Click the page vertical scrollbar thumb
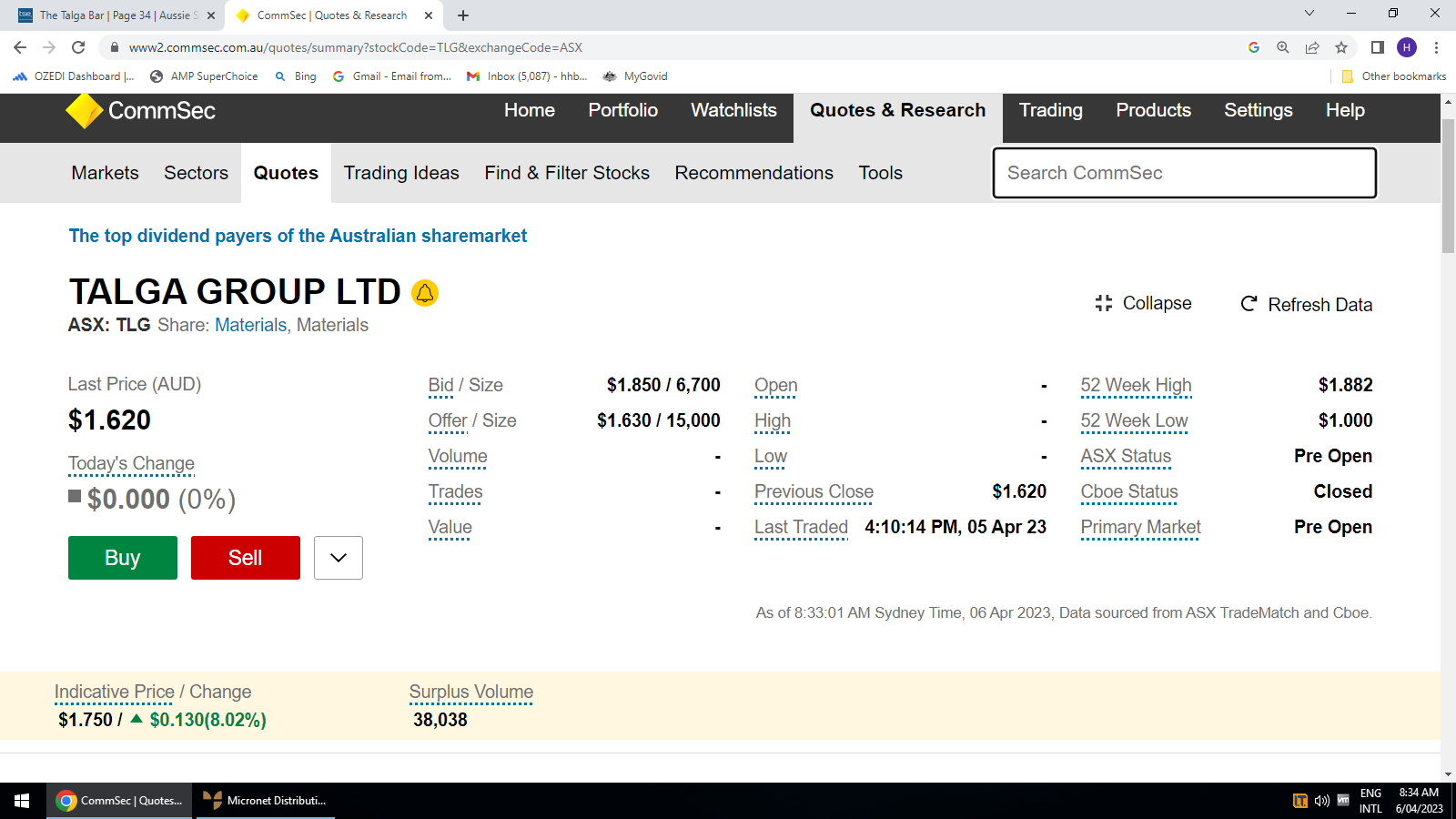The height and width of the screenshot is (819, 1456). tap(1448, 187)
